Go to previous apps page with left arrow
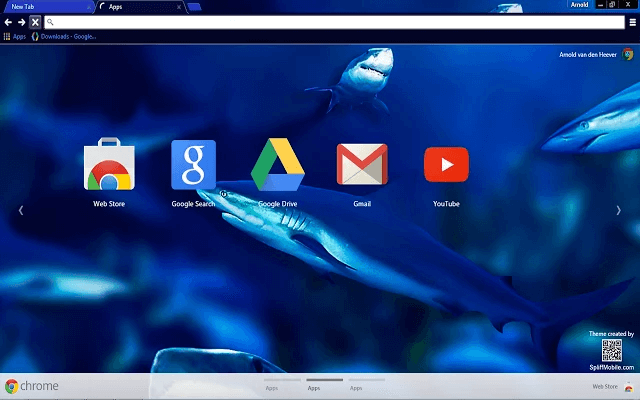The width and height of the screenshot is (640, 400). pyautogui.click(x=21, y=210)
